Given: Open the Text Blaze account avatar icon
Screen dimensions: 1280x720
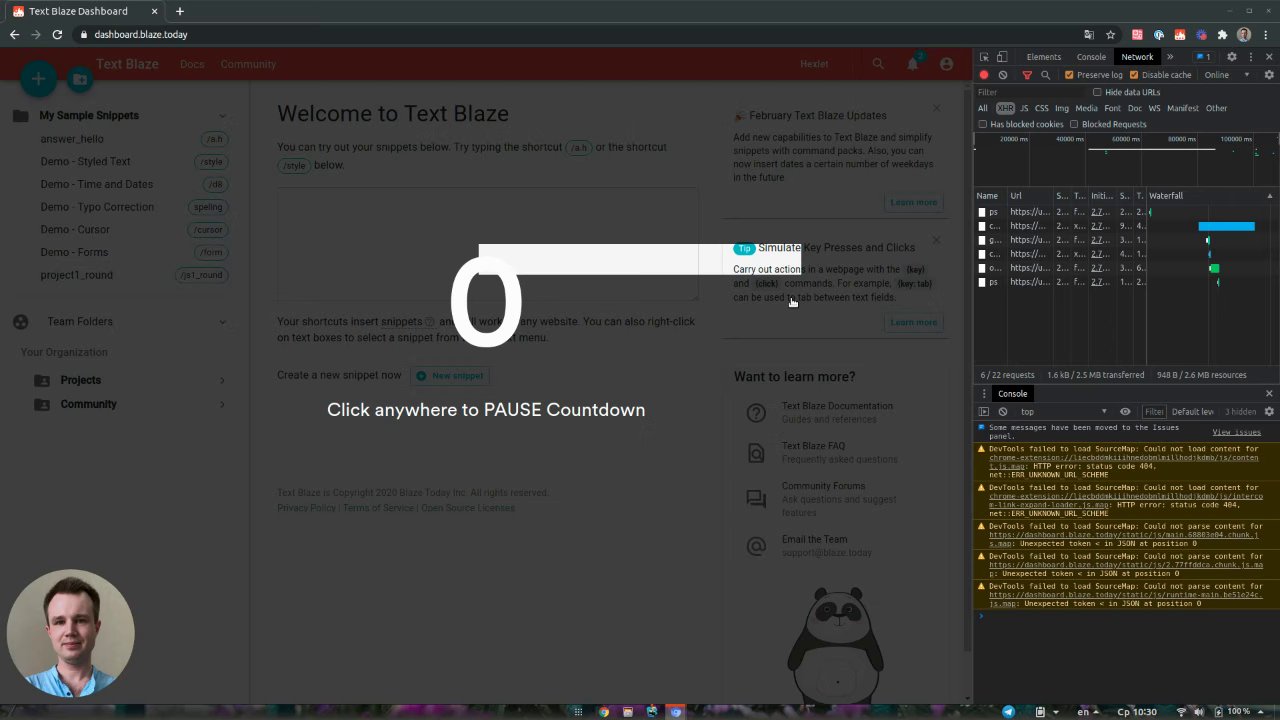Looking at the screenshot, I should coord(946,64).
